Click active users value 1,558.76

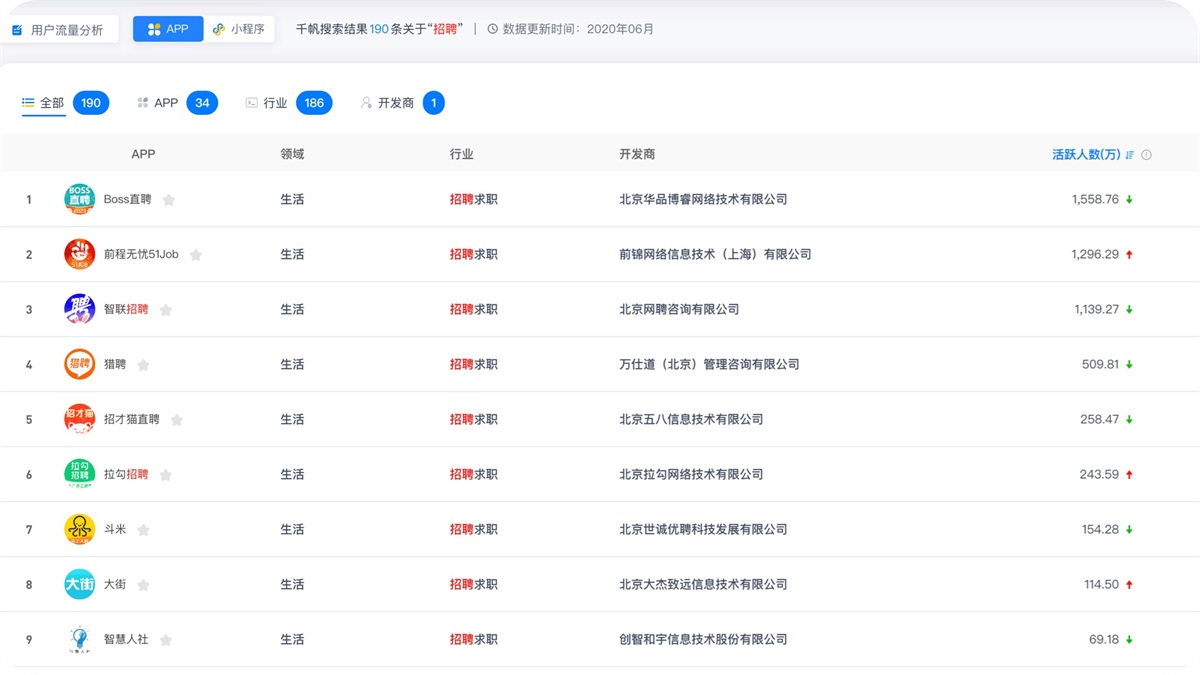[x=1095, y=199]
